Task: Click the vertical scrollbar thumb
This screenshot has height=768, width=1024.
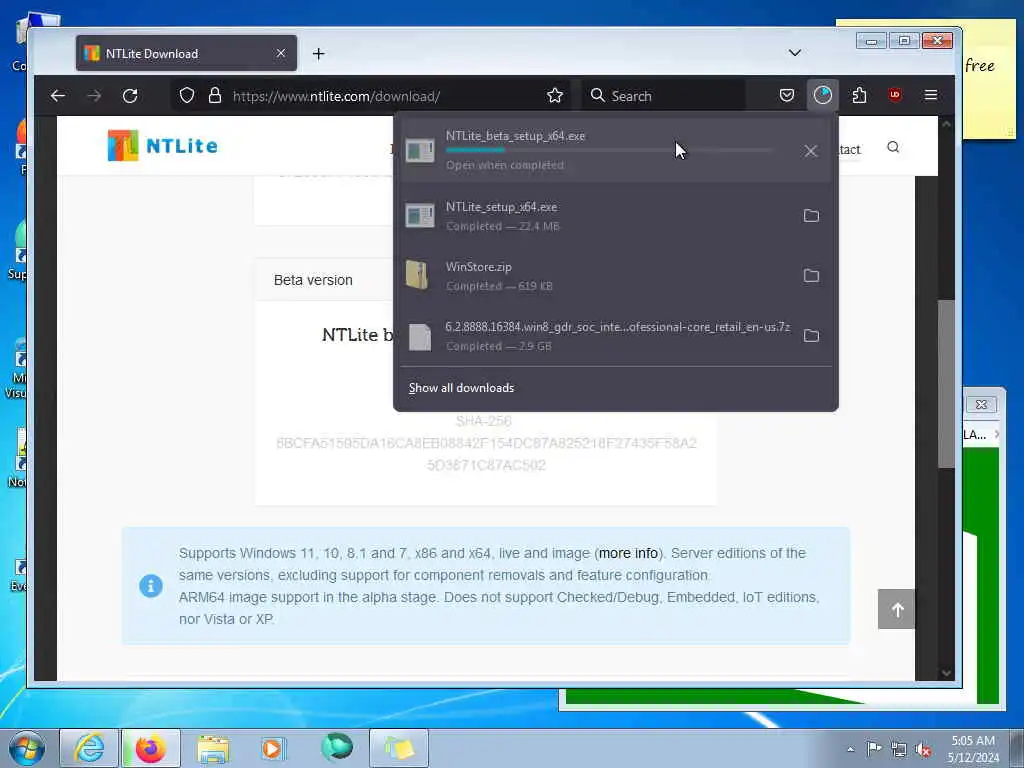Action: pyautogui.click(x=946, y=384)
